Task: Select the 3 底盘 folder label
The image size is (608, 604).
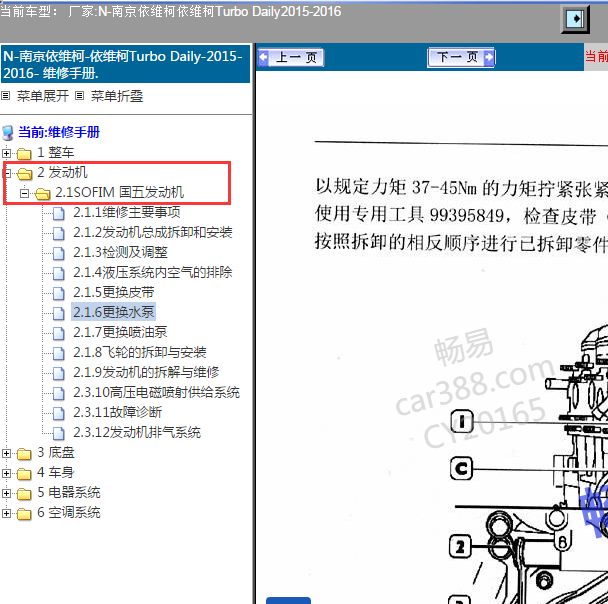Action: coord(56,452)
